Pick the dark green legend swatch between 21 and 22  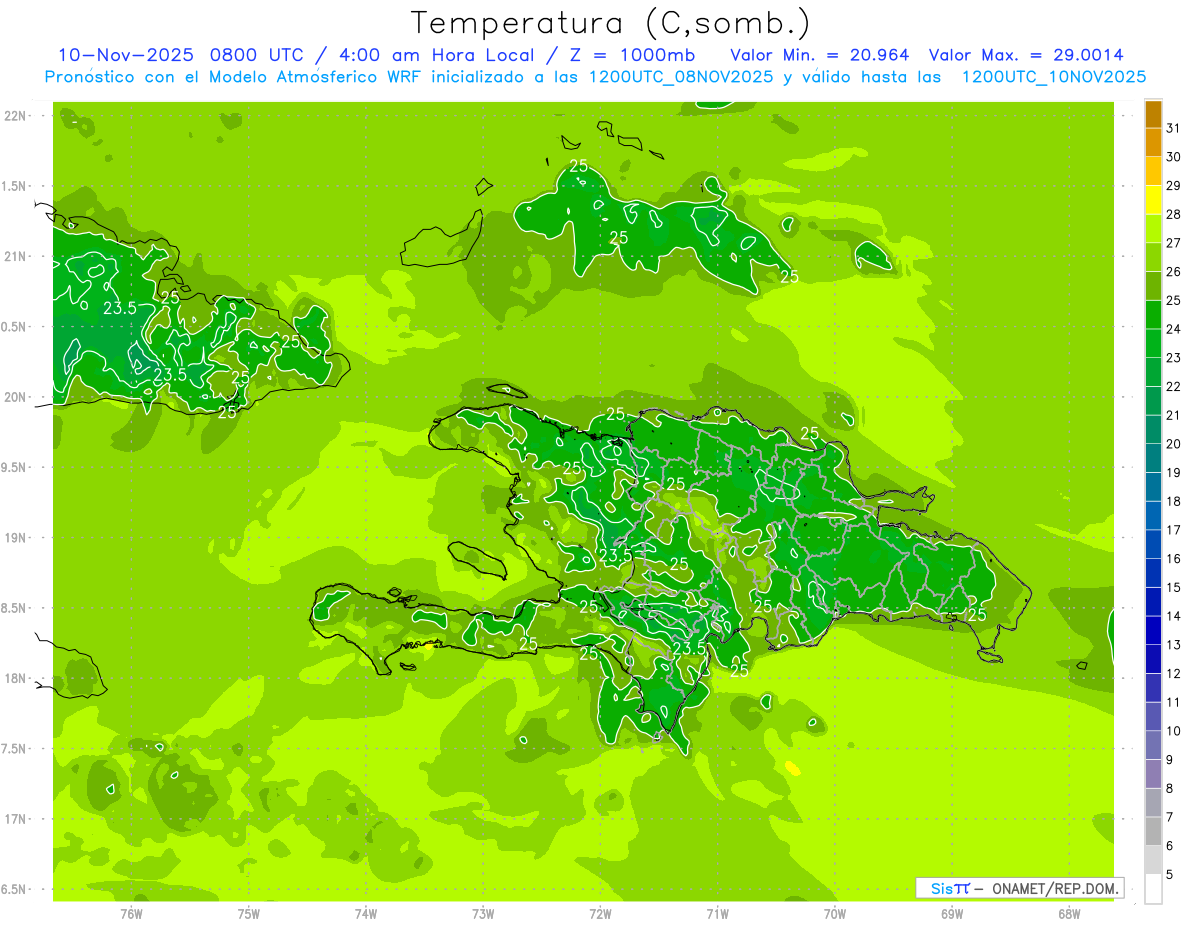point(1153,401)
